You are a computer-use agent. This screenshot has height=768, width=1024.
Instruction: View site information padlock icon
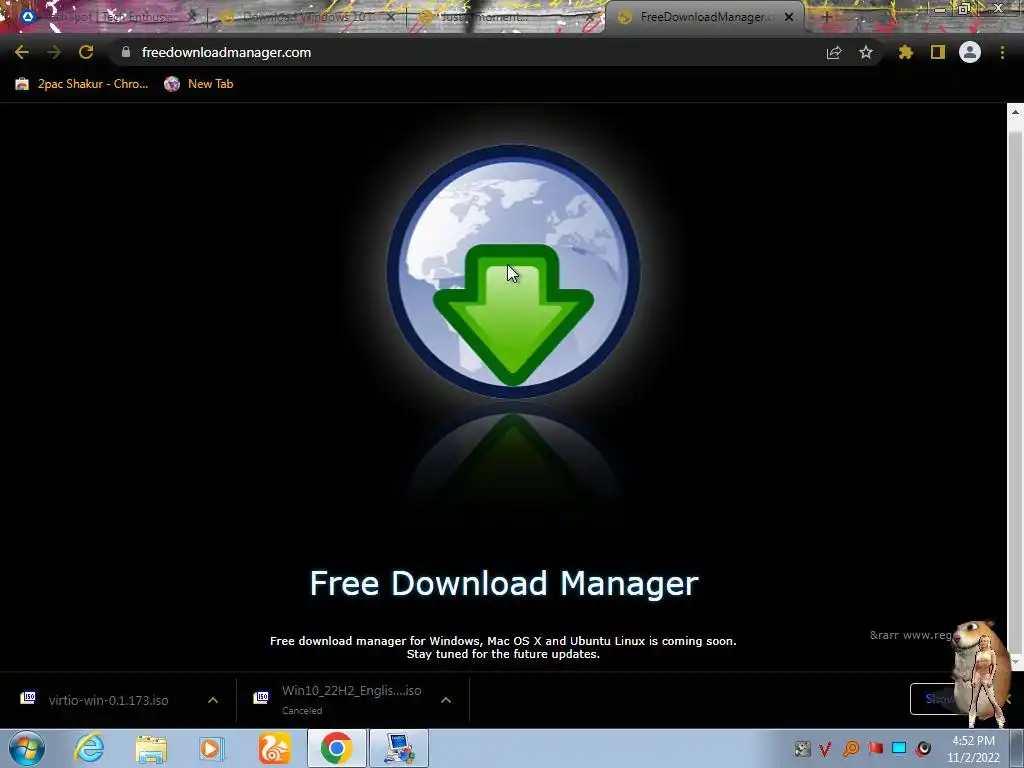pos(126,52)
